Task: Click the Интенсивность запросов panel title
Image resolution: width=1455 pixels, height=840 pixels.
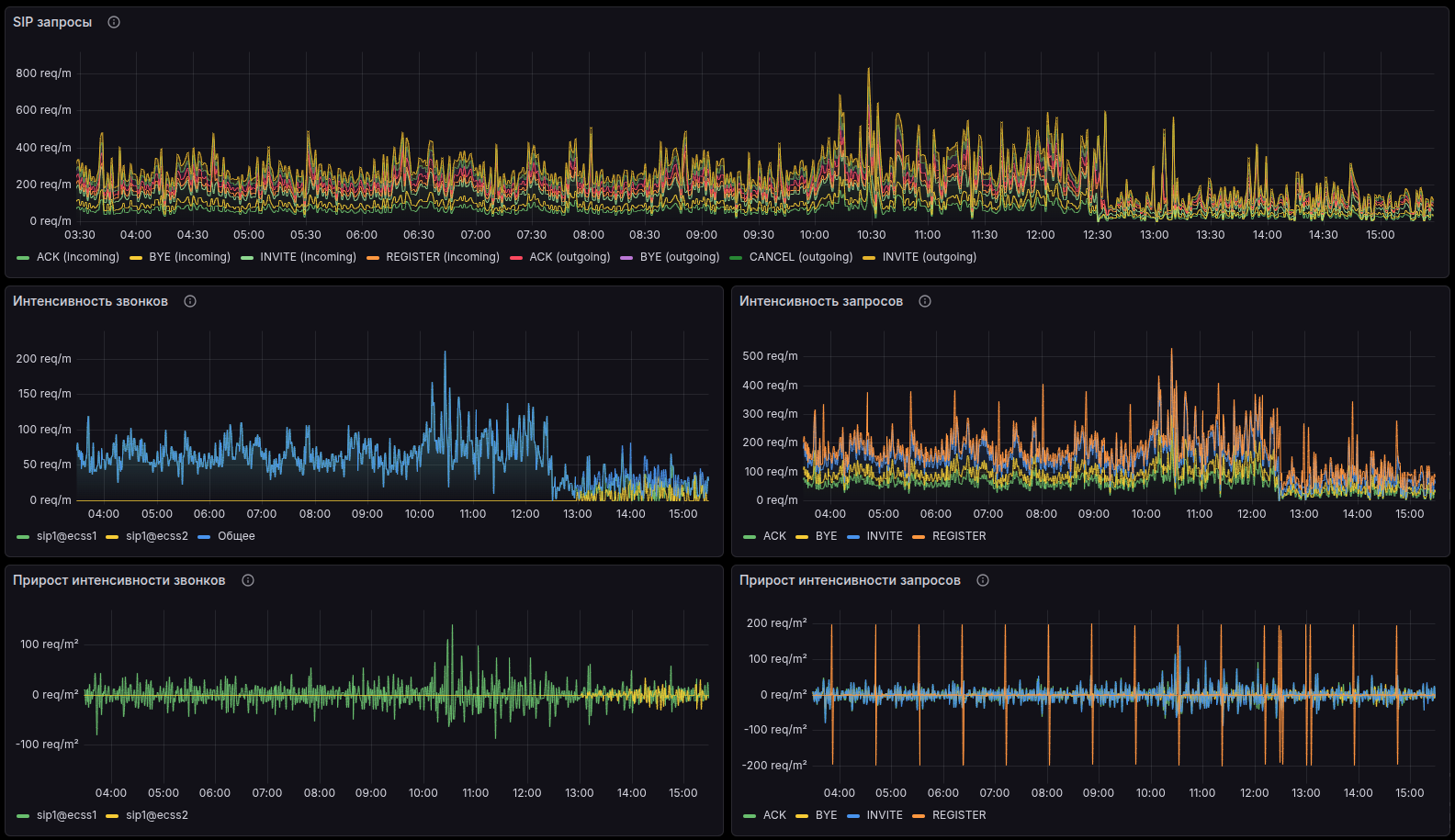Action: [821, 301]
